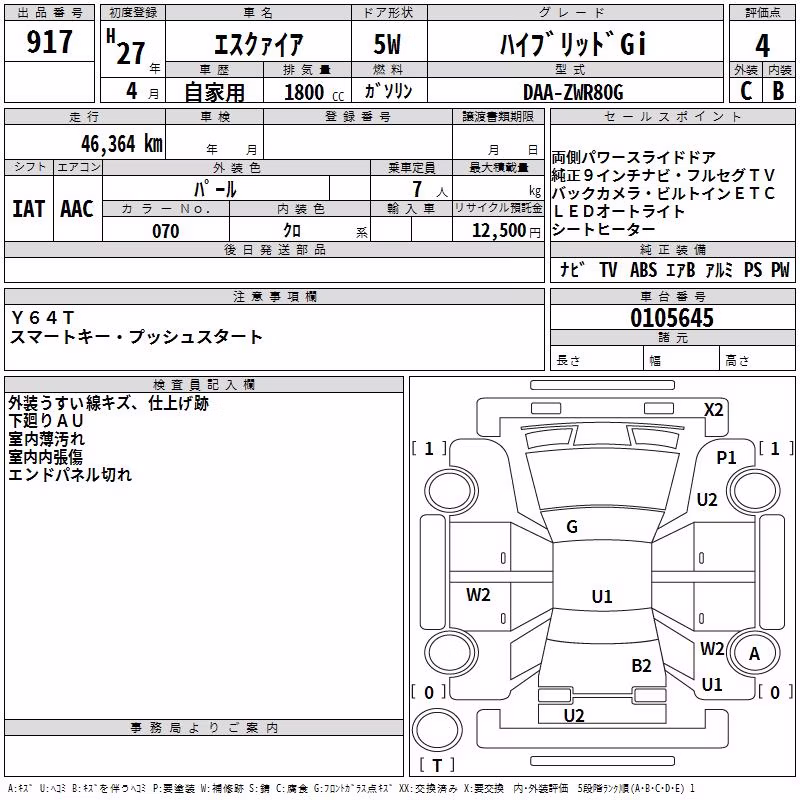This screenshot has width=800, height=800.
Task: Click the 長さ dimension field
Action: tap(597, 359)
